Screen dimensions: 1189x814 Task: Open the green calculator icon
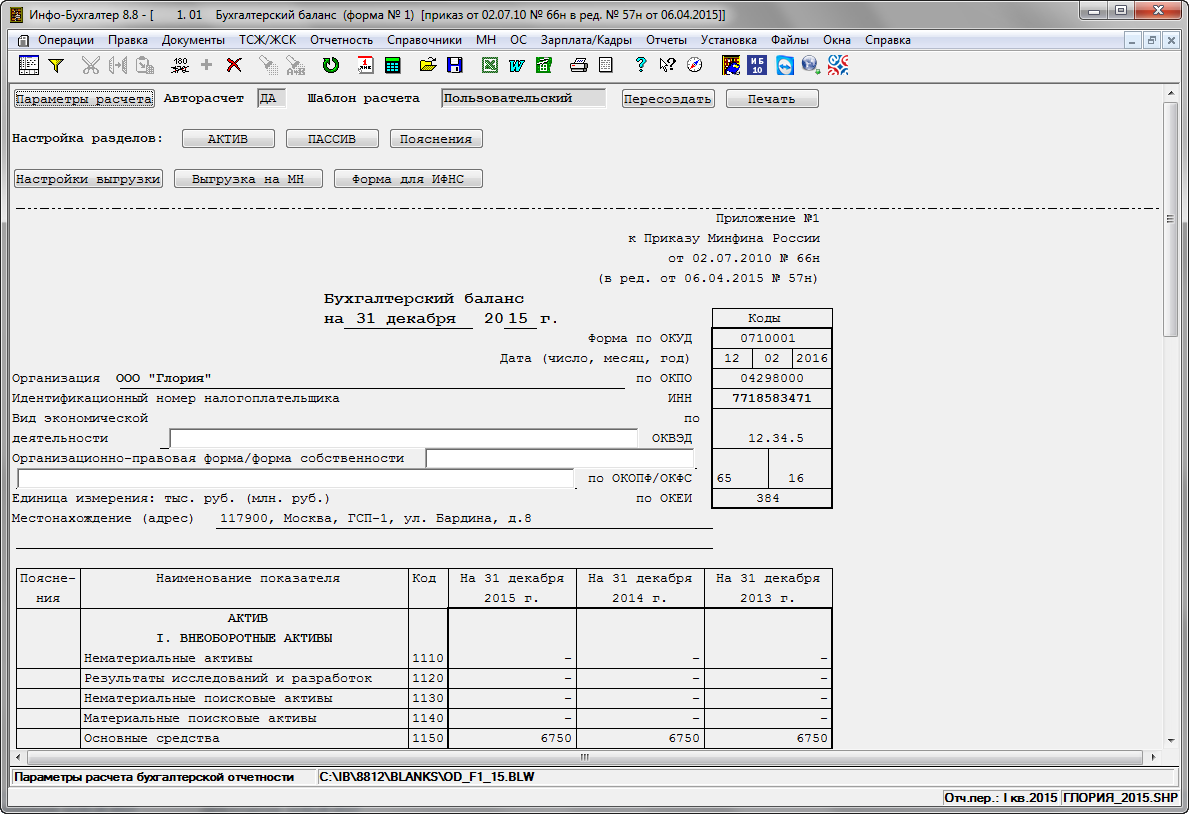click(x=393, y=65)
